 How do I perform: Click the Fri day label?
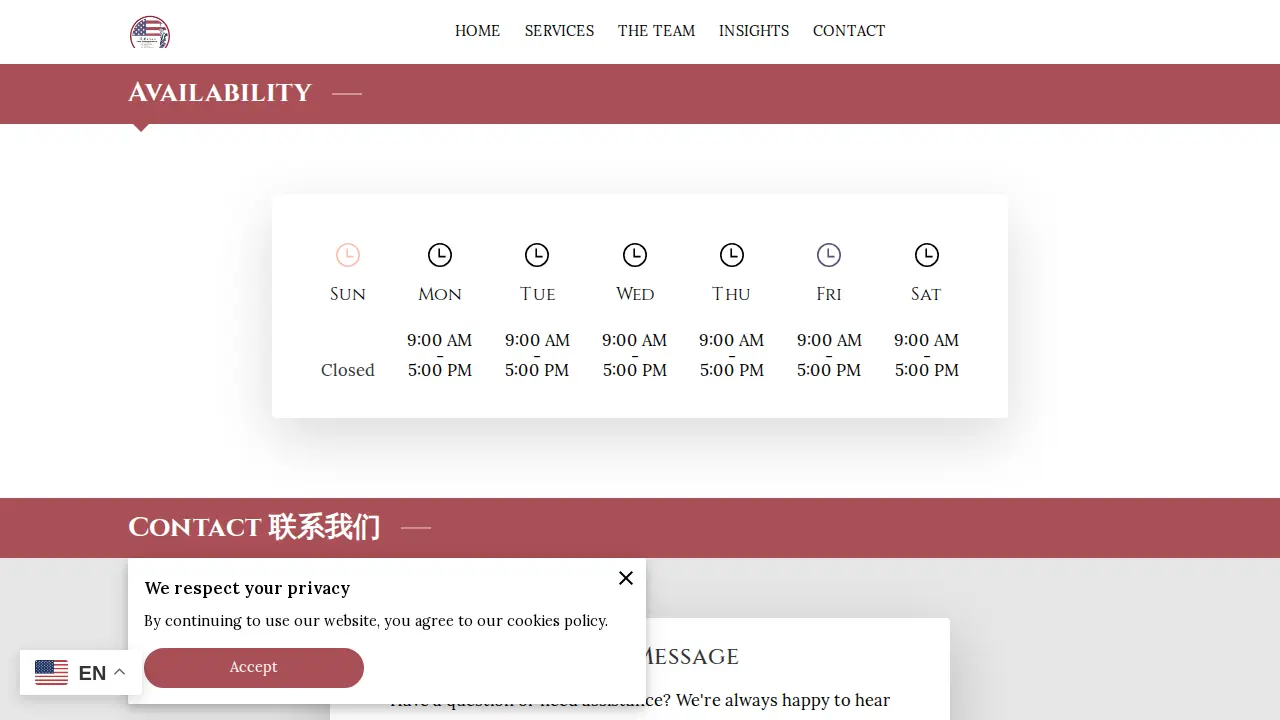tap(829, 294)
